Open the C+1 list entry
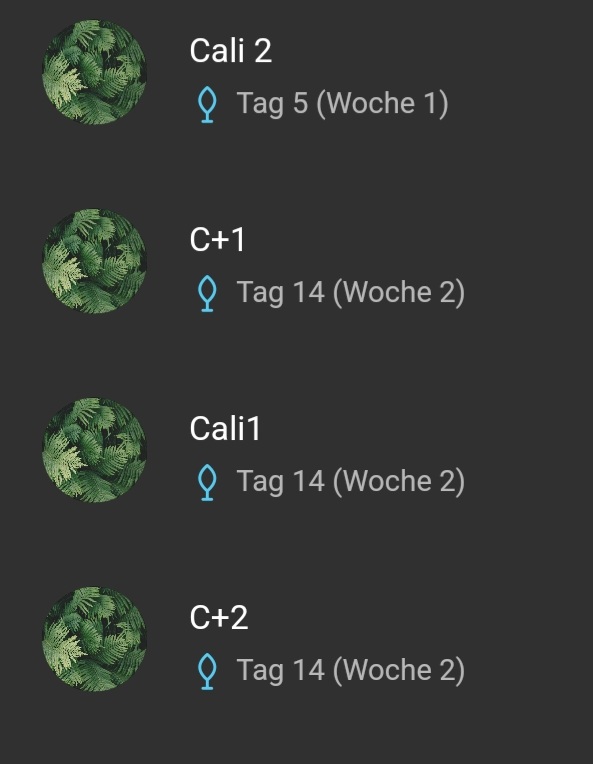Image resolution: width=593 pixels, height=764 pixels. point(296,261)
